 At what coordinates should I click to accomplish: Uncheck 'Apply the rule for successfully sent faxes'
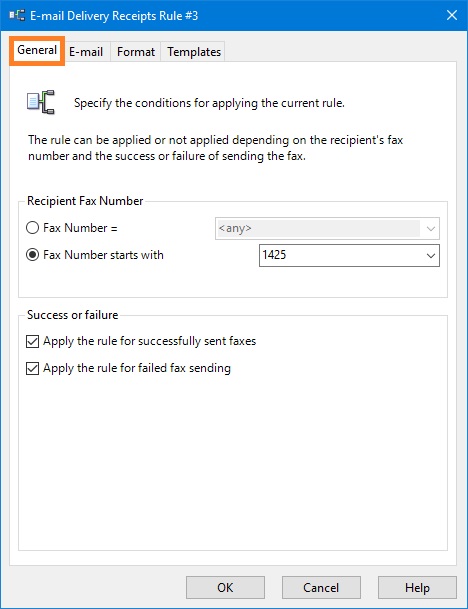click(x=32, y=341)
